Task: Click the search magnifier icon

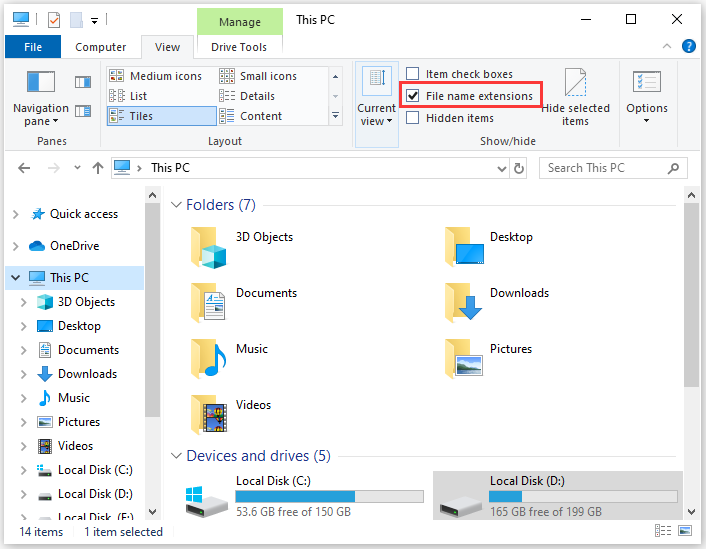Action: (x=673, y=168)
